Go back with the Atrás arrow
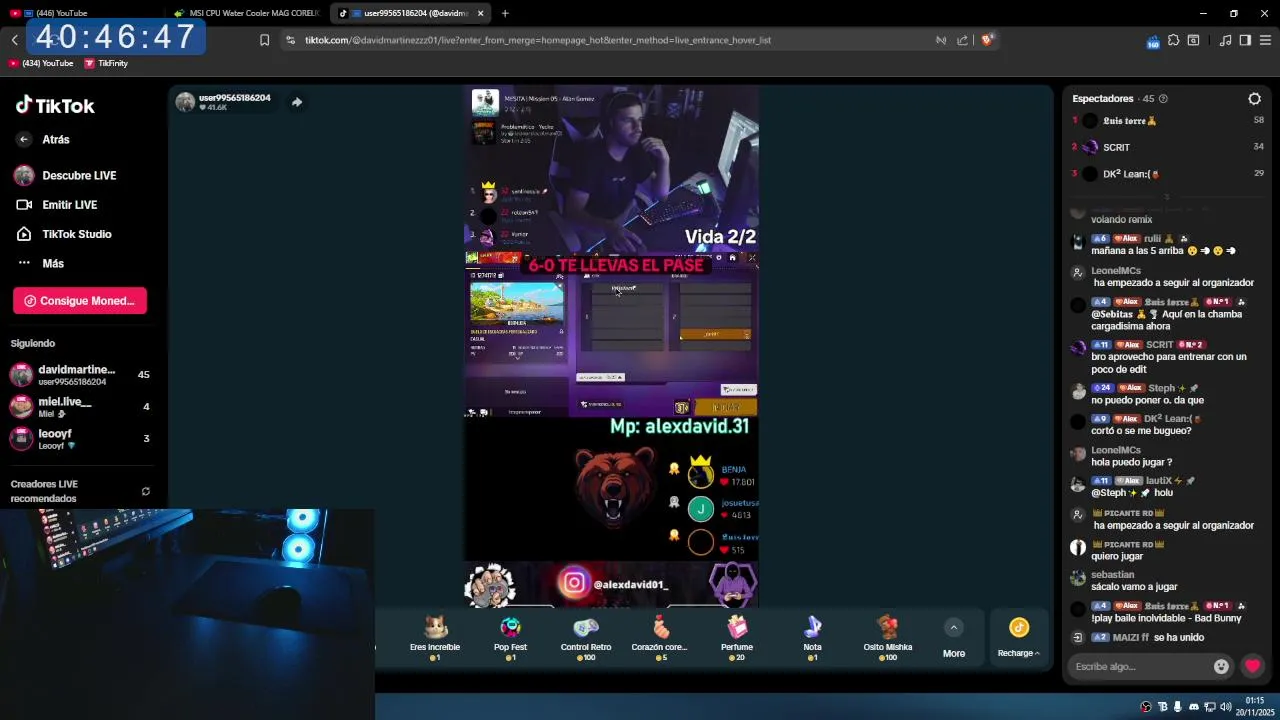Screen dimensions: 1280x720 24,140
